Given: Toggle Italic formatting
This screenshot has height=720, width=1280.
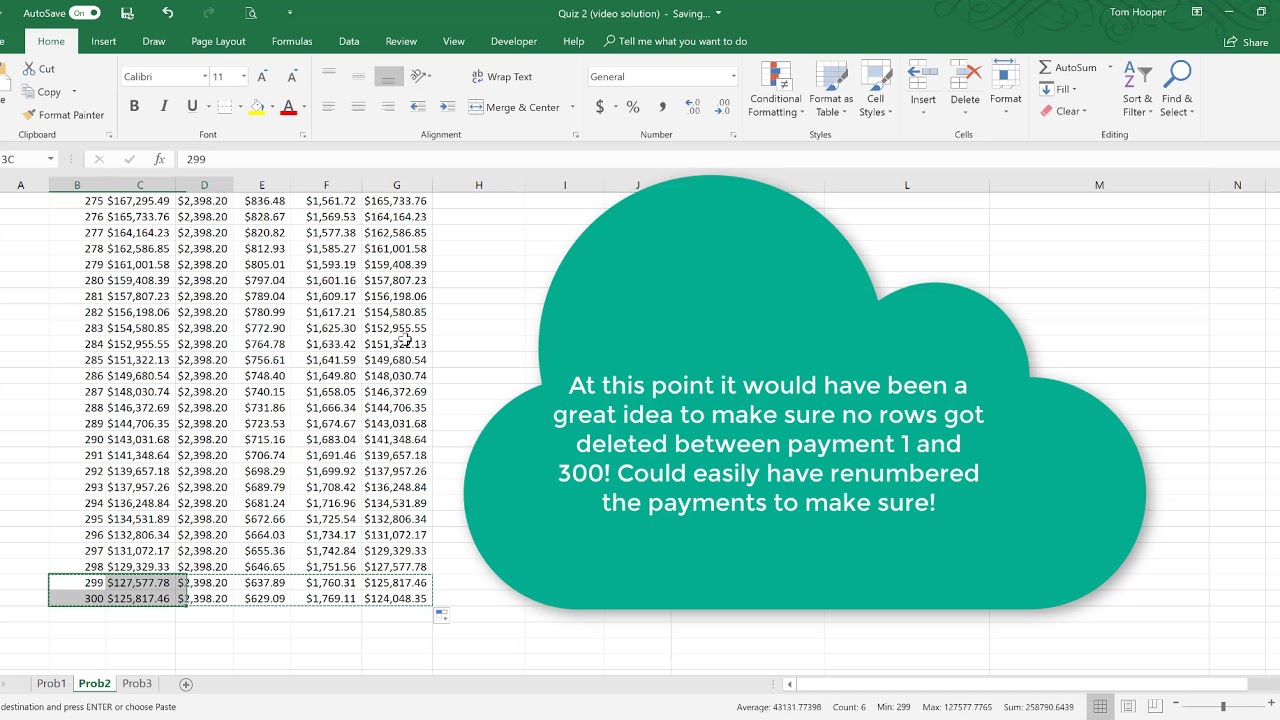Looking at the screenshot, I should click(x=163, y=107).
